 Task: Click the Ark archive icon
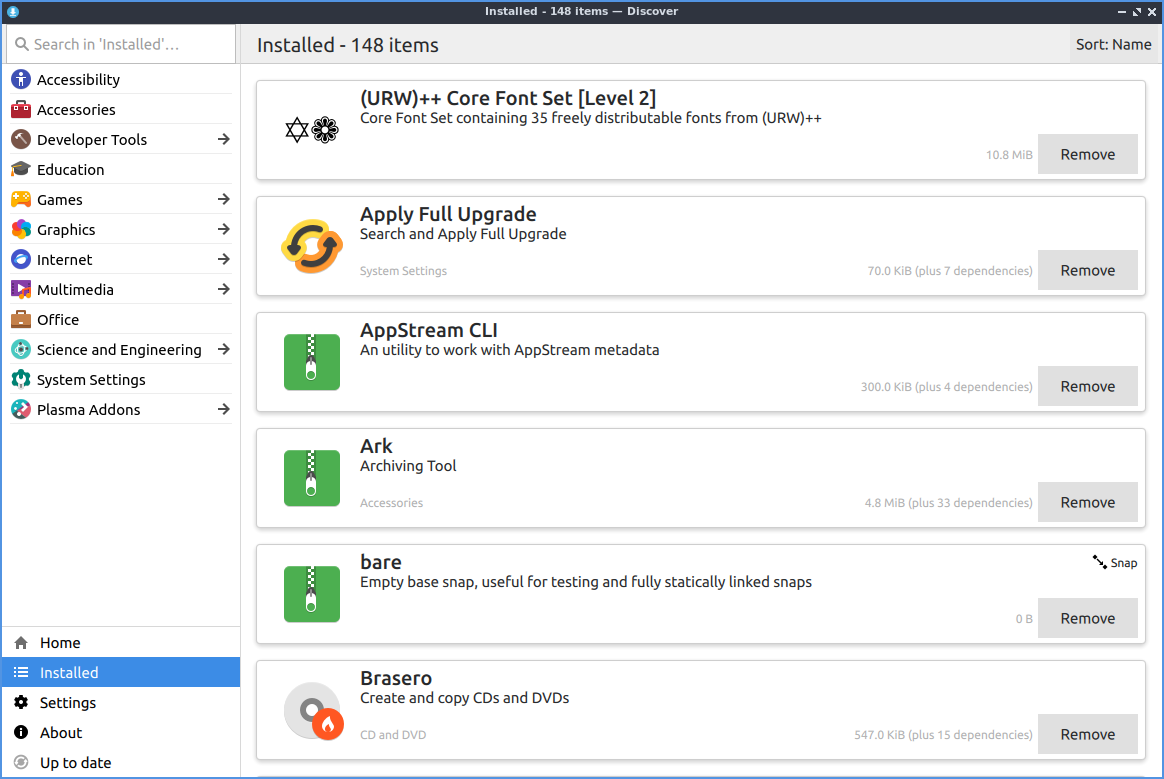click(312, 478)
